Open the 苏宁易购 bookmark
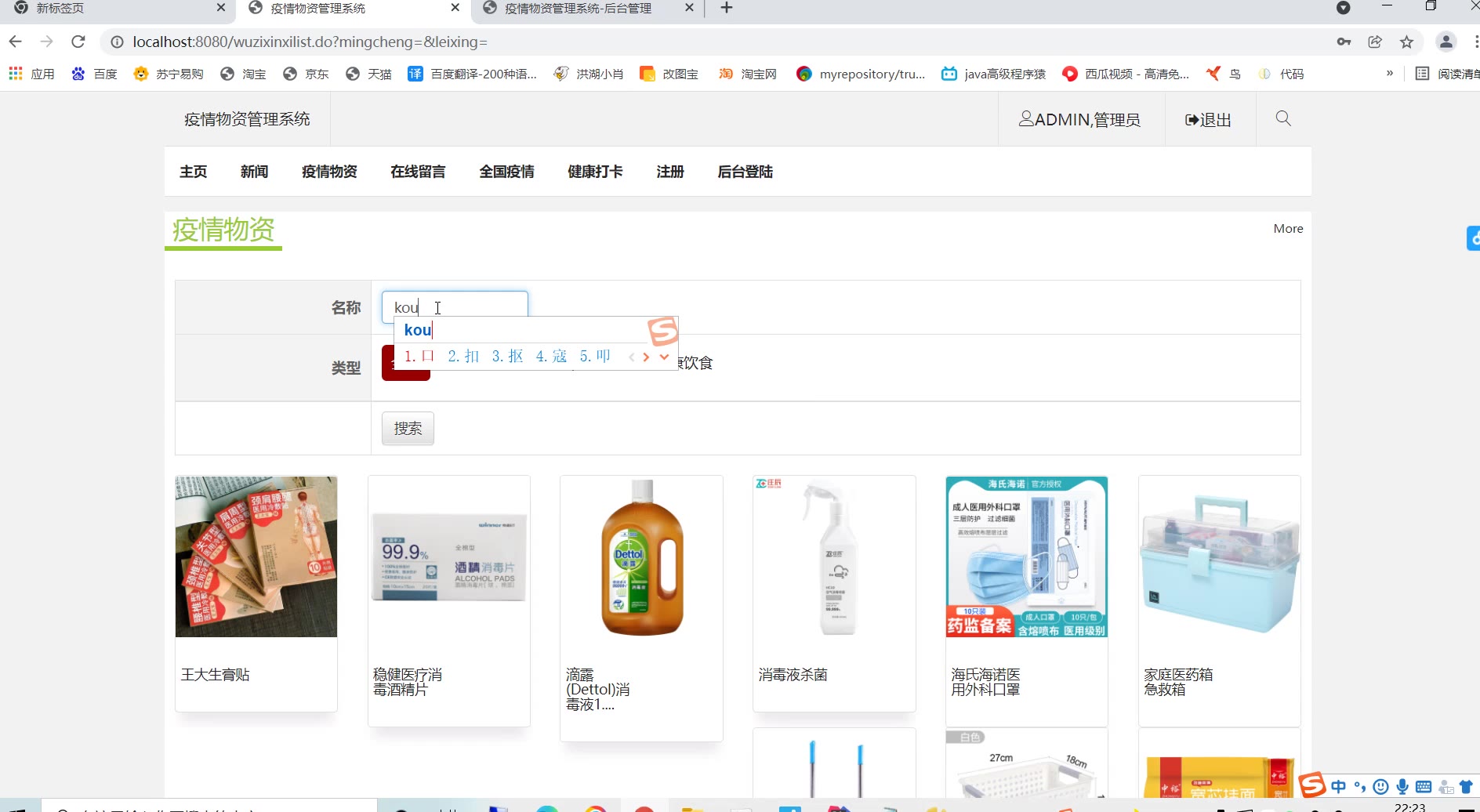This screenshot has width=1480, height=812. 169,74
